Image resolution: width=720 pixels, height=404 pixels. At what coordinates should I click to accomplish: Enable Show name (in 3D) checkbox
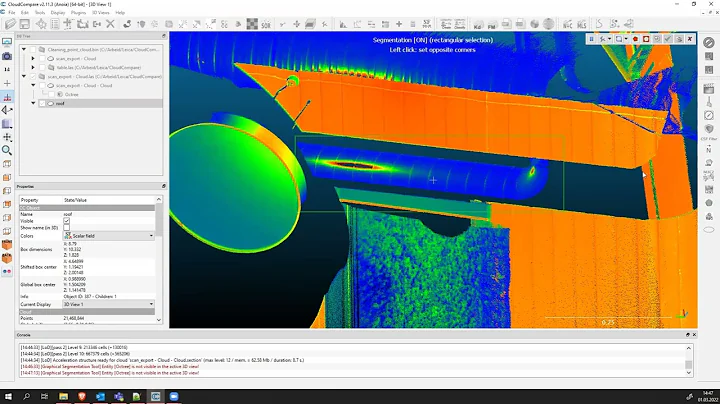(x=67, y=228)
